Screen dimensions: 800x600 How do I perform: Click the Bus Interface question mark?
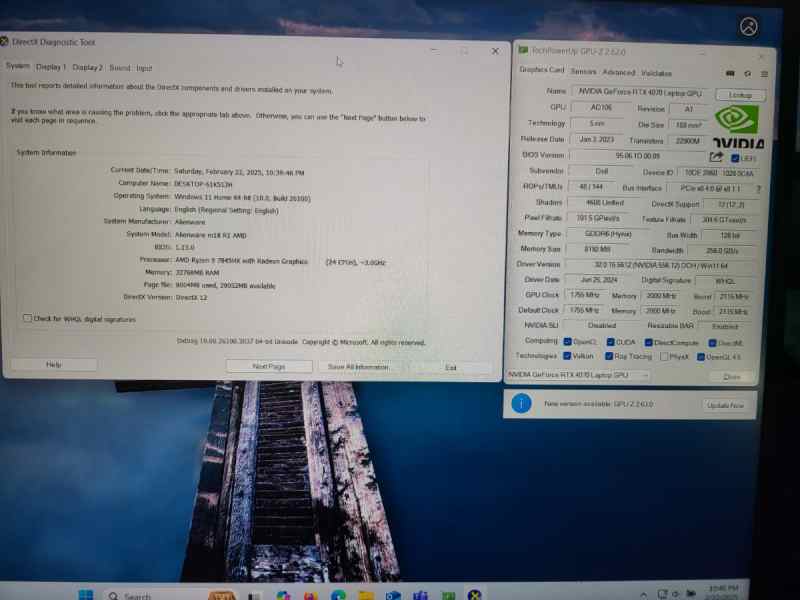tap(759, 189)
